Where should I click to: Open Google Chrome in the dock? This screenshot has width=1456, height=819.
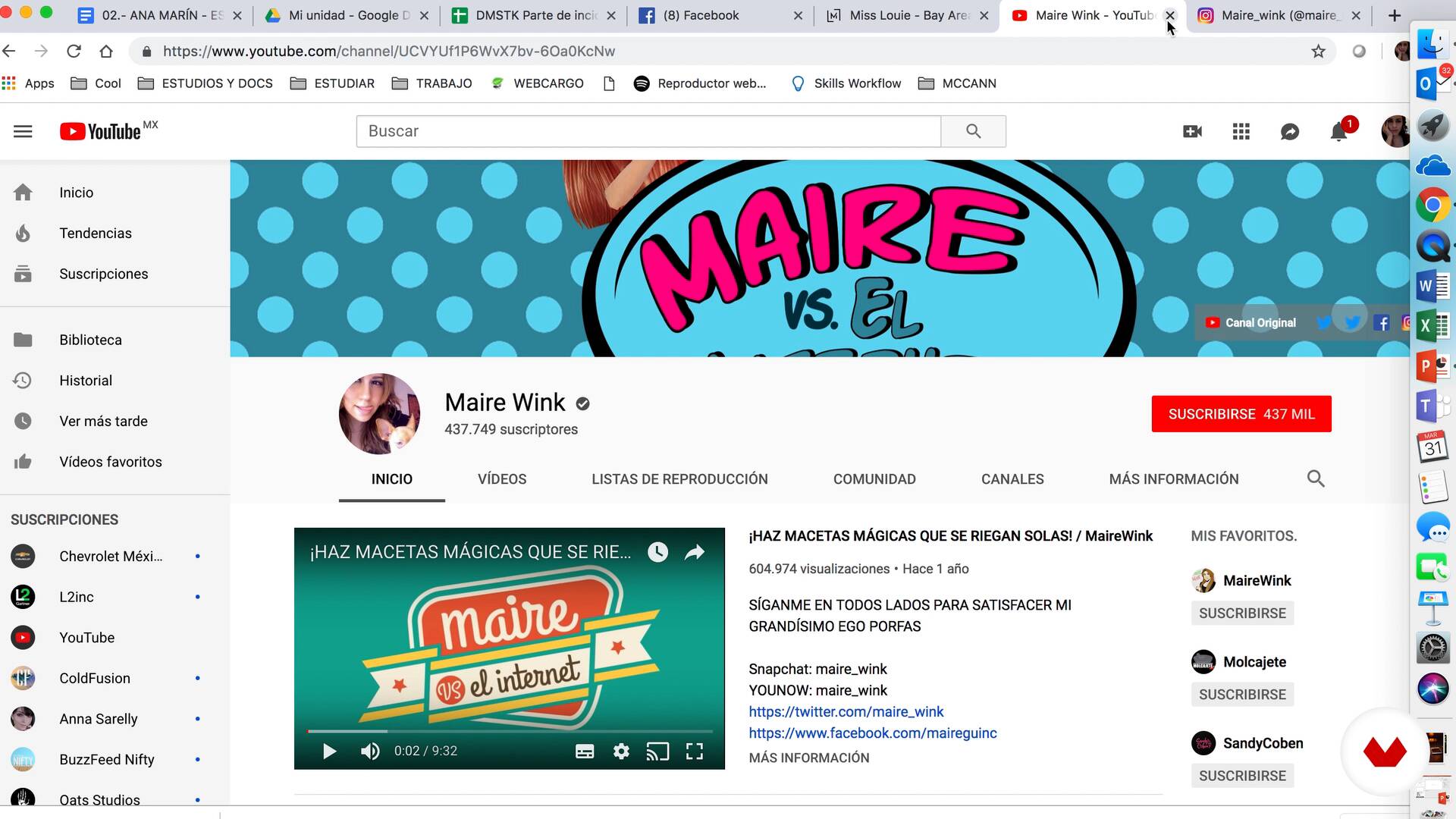coord(1432,205)
